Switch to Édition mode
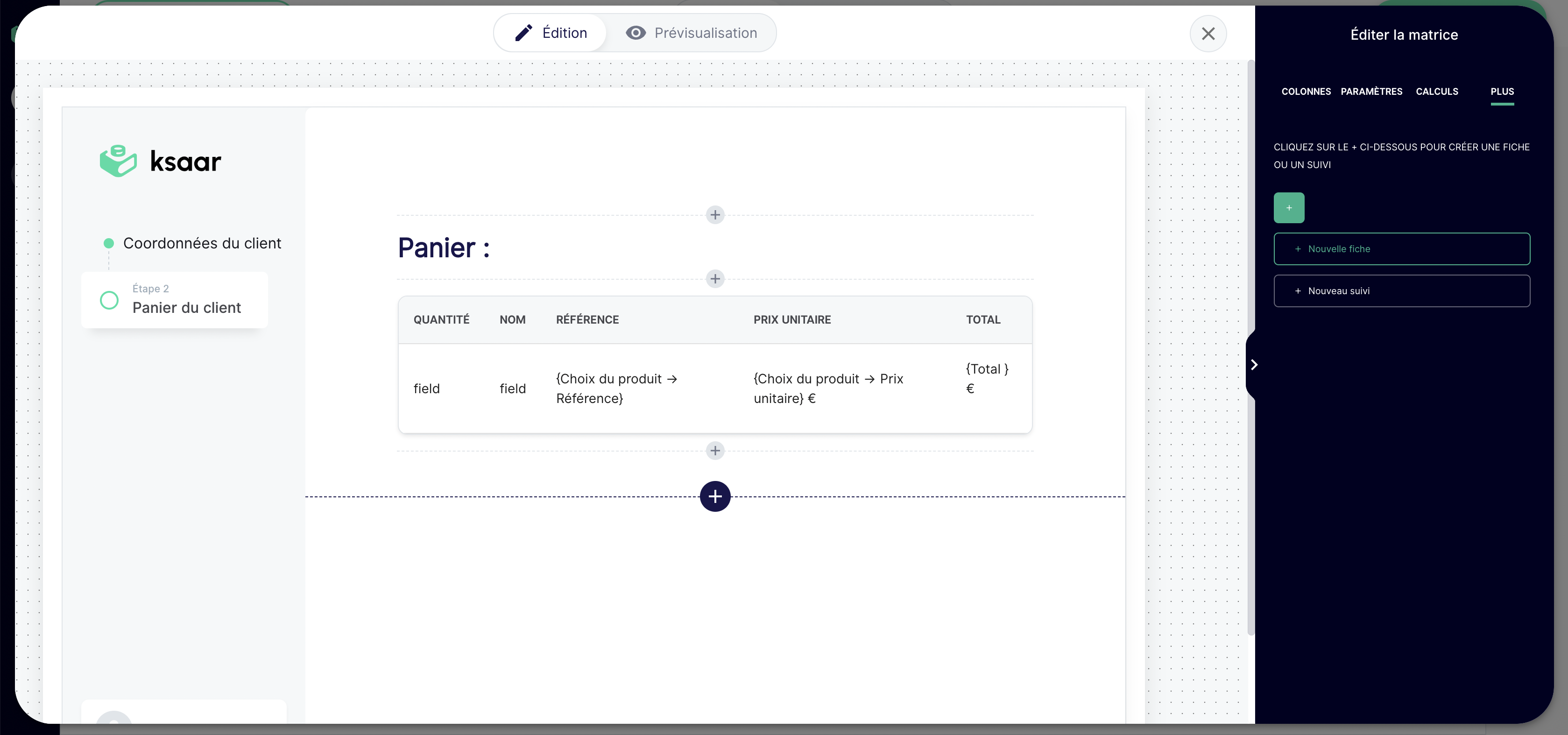 (x=550, y=33)
